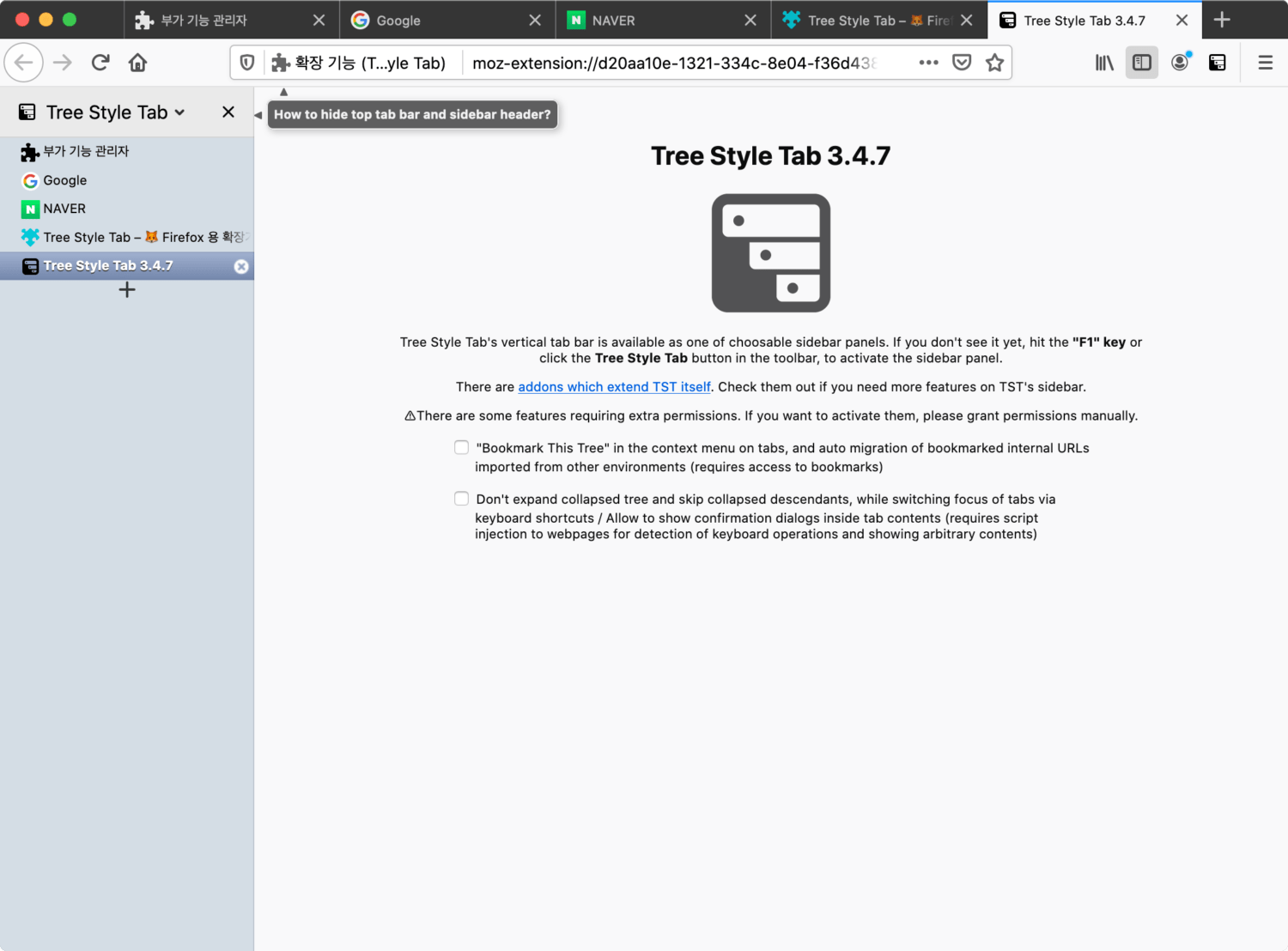The height and width of the screenshot is (951, 1288).
Task: Select NAVER in sidebar tree
Action: coord(127,209)
